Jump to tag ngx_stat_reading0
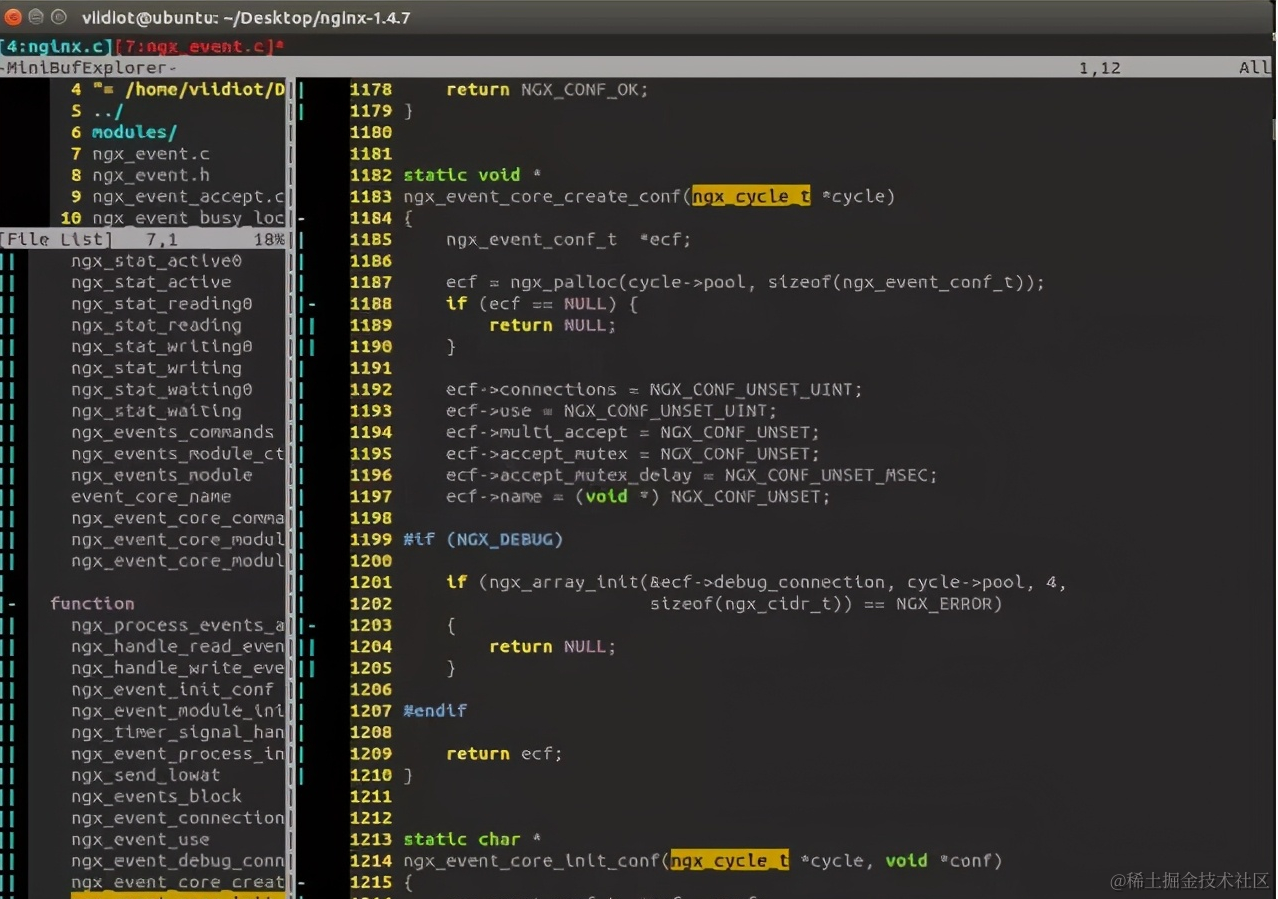1278x899 pixels. coord(162,304)
